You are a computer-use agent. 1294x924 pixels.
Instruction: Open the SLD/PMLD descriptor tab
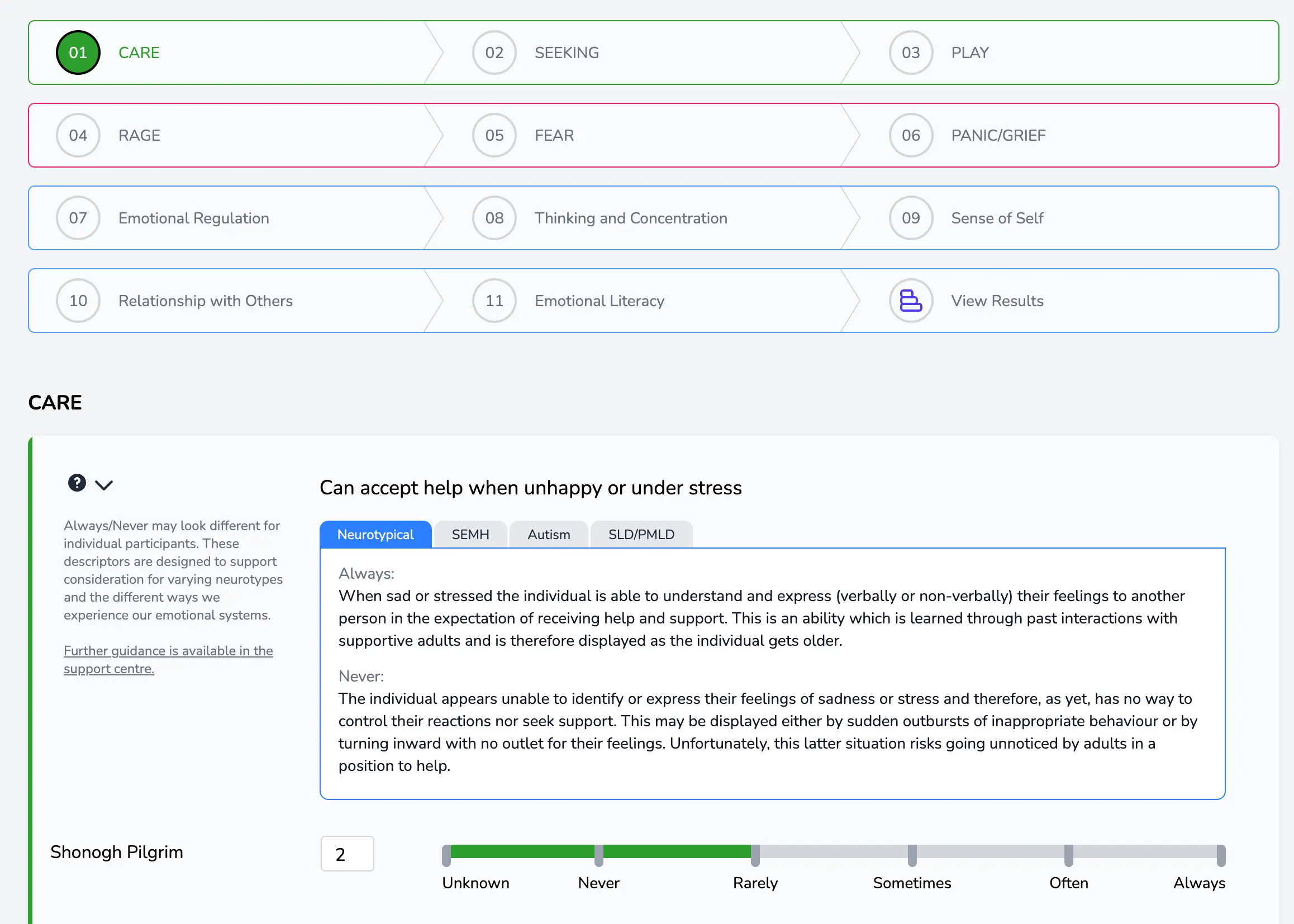tap(641, 534)
